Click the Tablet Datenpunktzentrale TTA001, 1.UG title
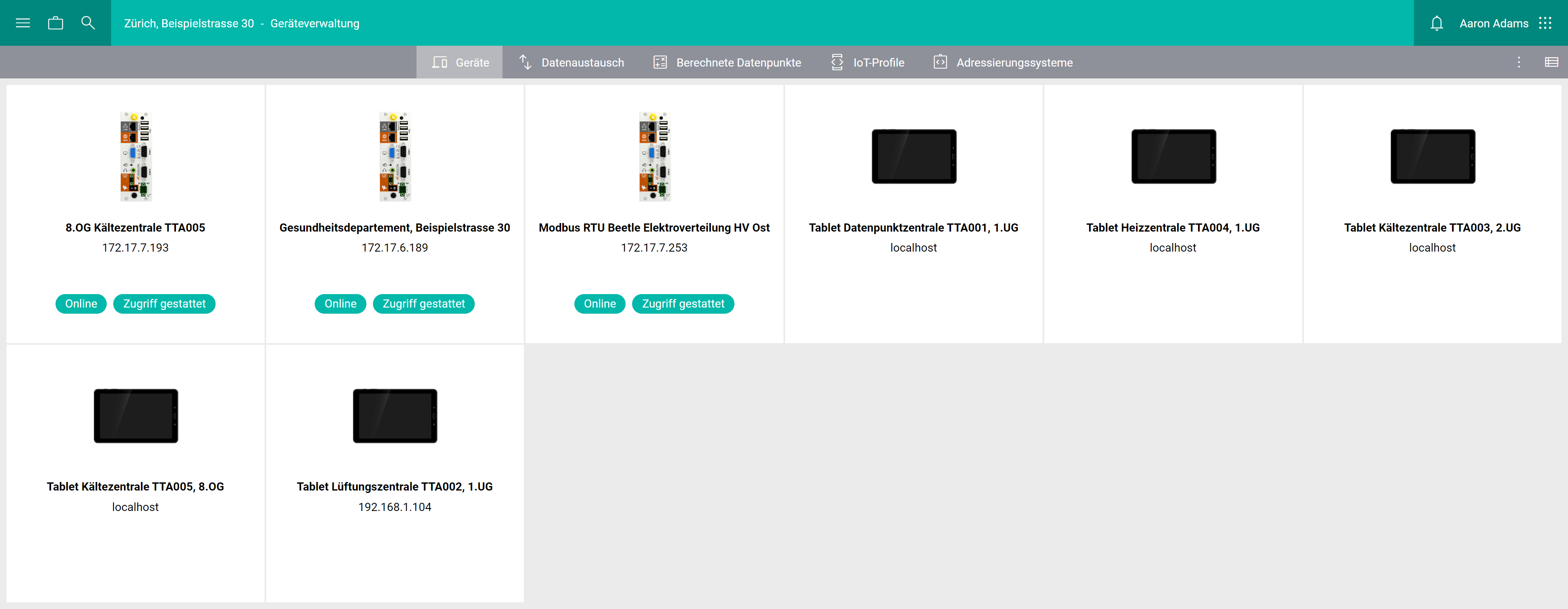Image resolution: width=1568 pixels, height=609 pixels. click(x=913, y=228)
